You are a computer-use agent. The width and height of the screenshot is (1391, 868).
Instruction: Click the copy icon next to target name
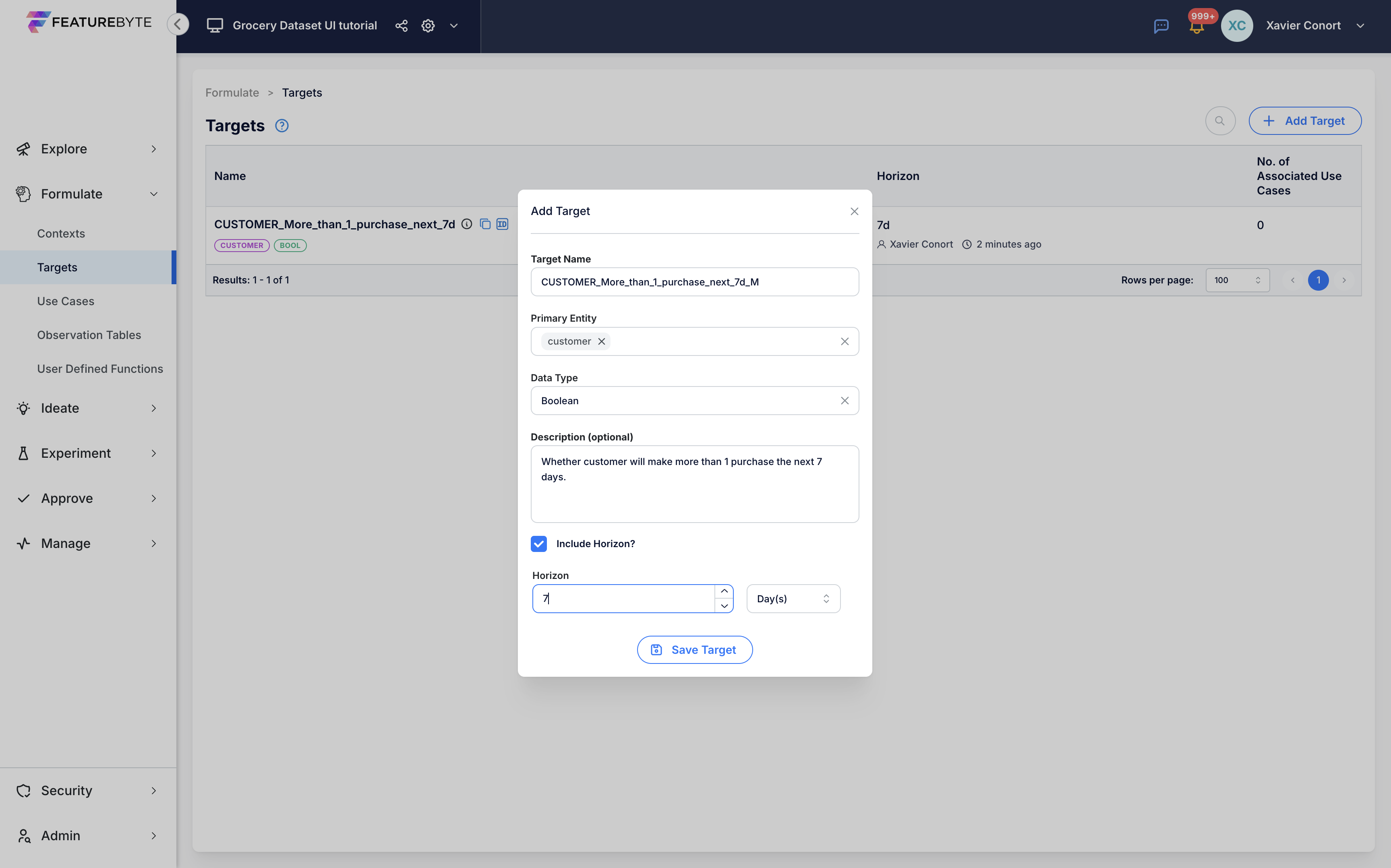pyautogui.click(x=484, y=224)
